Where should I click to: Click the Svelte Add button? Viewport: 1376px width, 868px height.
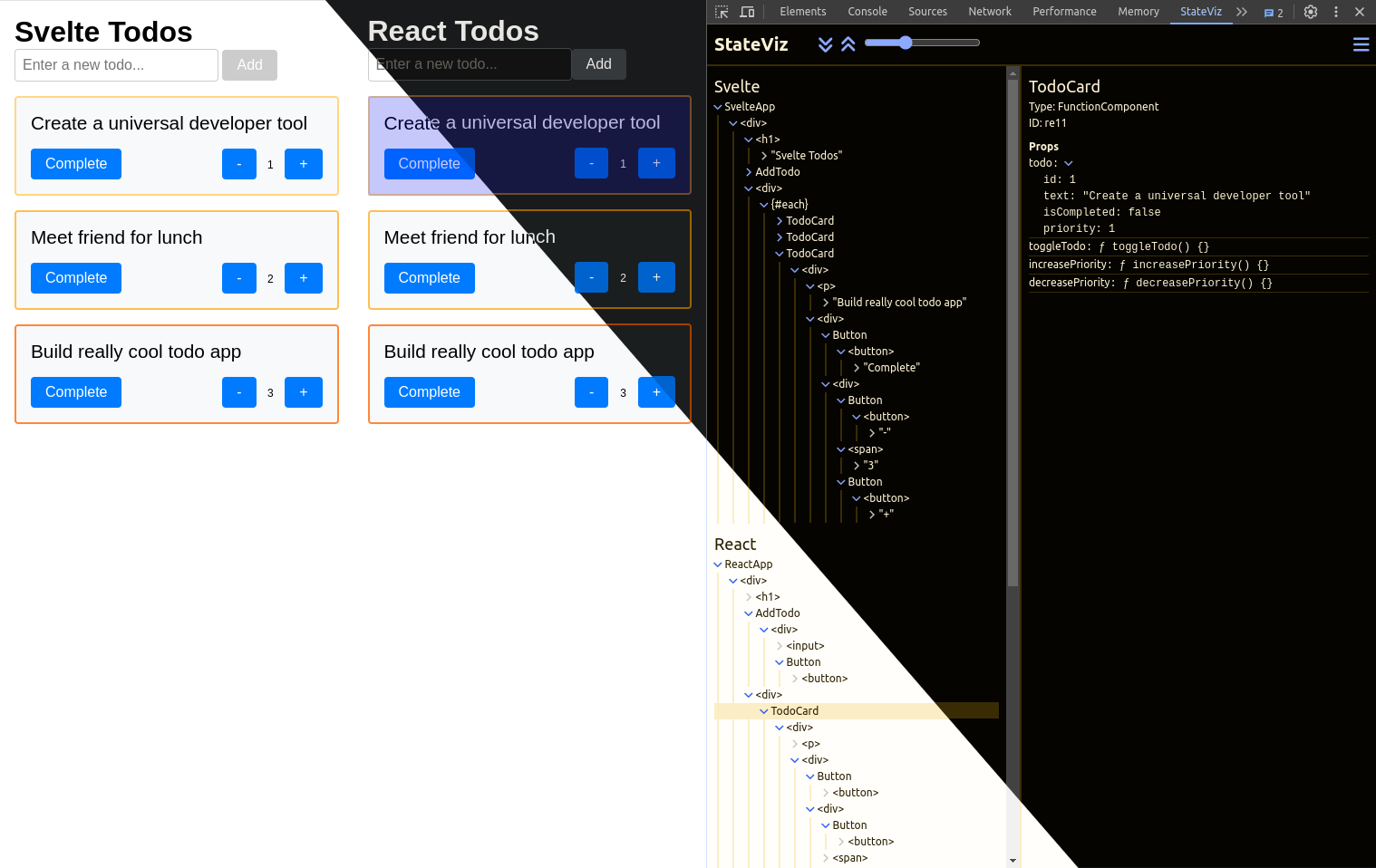click(x=249, y=65)
